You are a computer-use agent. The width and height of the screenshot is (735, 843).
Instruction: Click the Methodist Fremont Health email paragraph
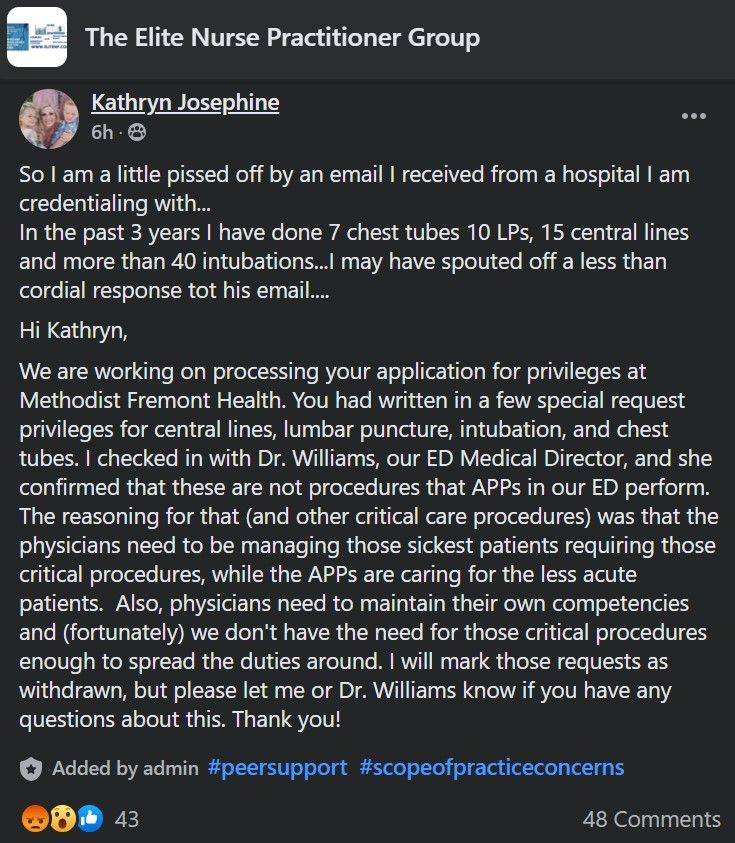pyautogui.click(x=368, y=546)
